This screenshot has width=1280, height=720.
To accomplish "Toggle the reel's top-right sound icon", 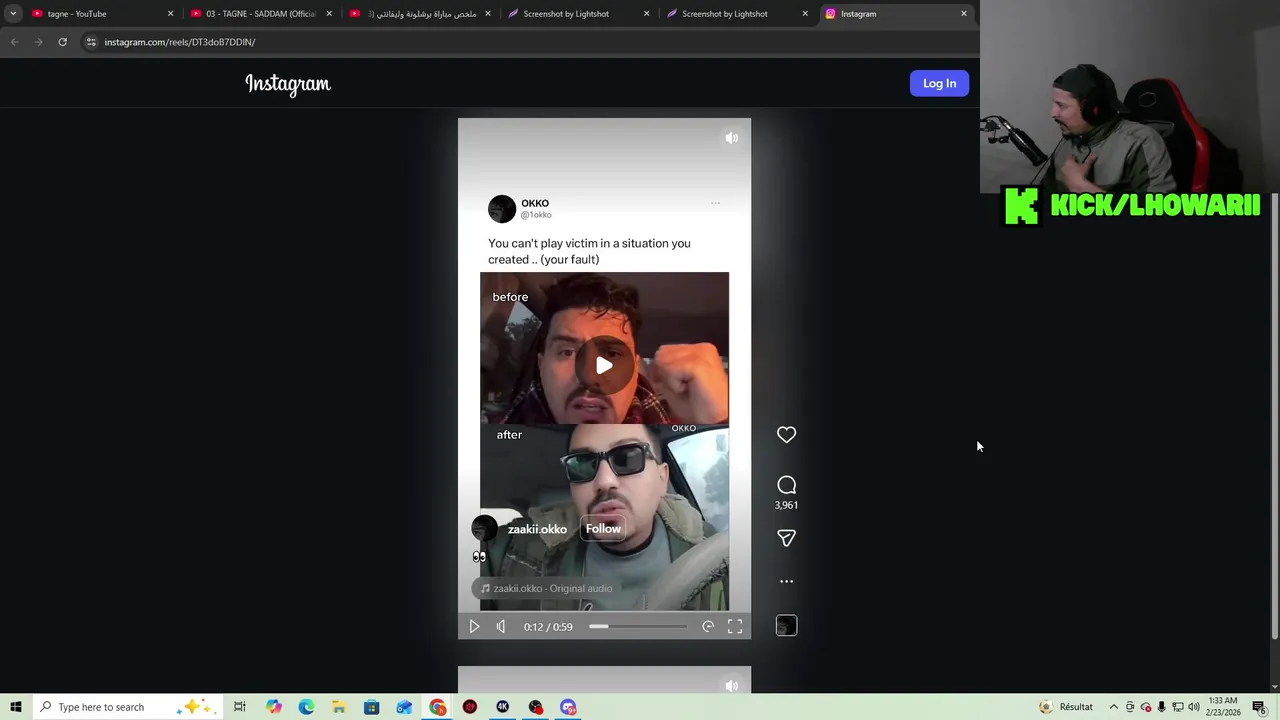I will coord(732,138).
